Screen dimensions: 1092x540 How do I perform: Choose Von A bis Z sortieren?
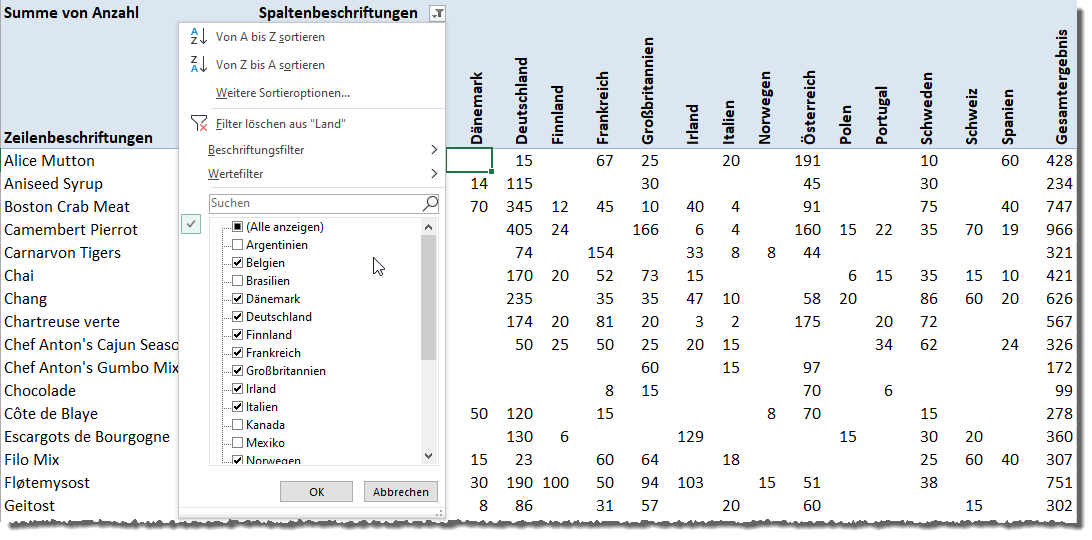(270, 37)
